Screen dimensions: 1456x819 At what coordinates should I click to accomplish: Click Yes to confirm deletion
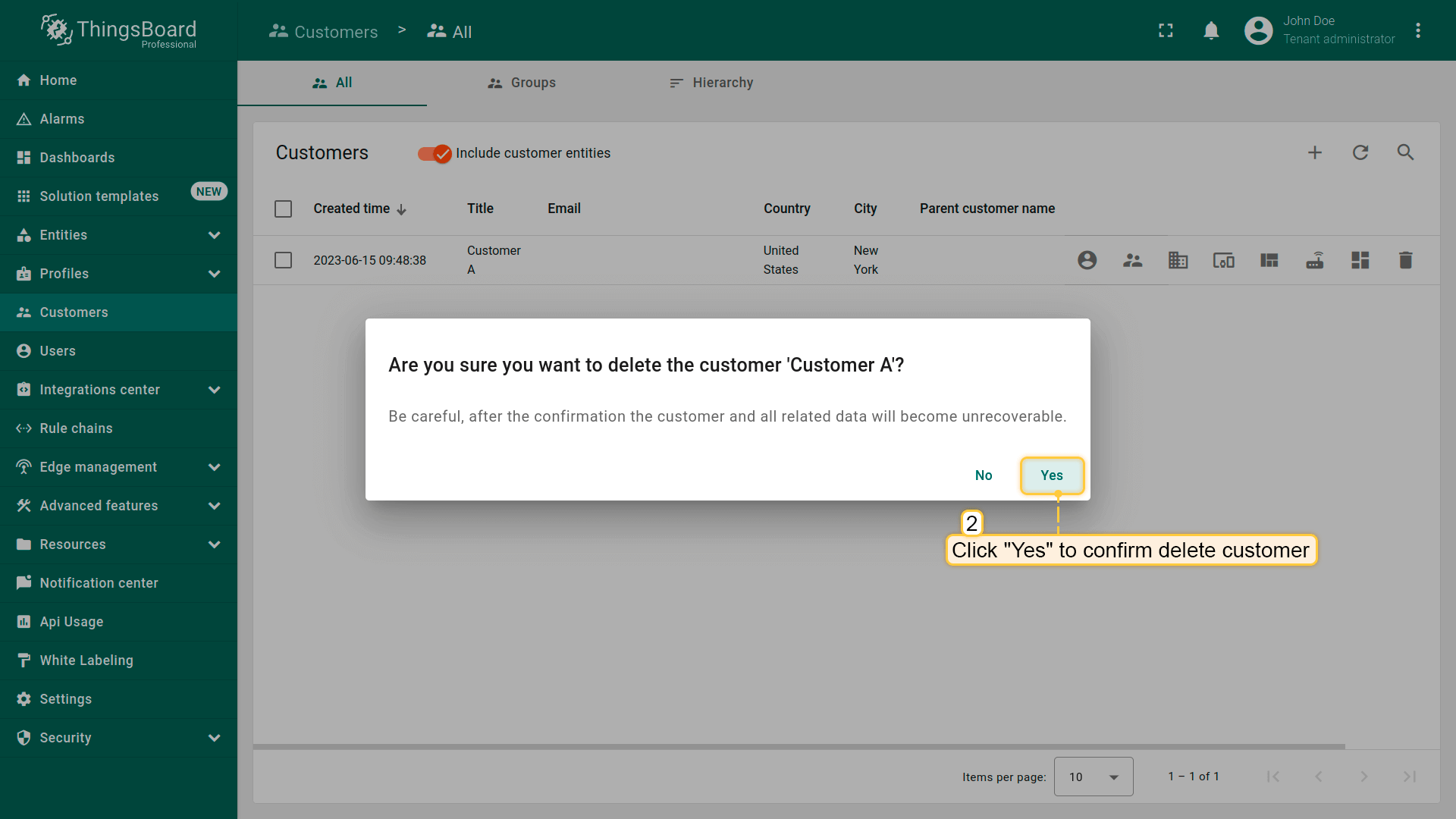(1051, 475)
